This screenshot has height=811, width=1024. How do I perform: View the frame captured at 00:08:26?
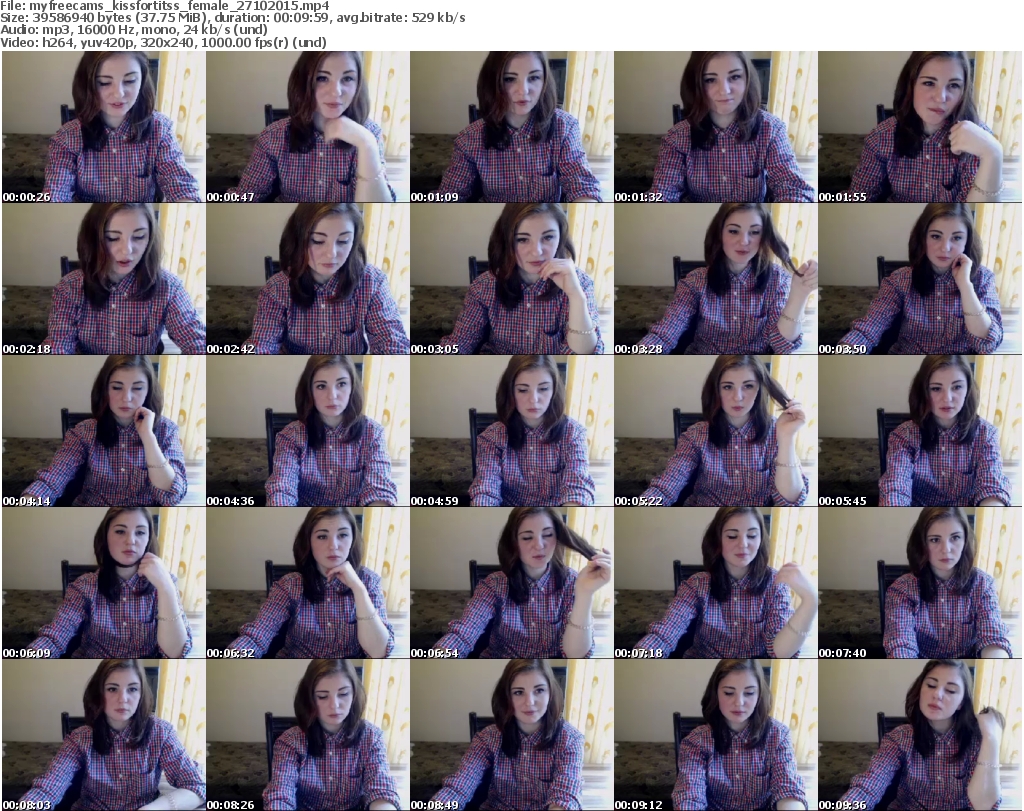tap(308, 735)
